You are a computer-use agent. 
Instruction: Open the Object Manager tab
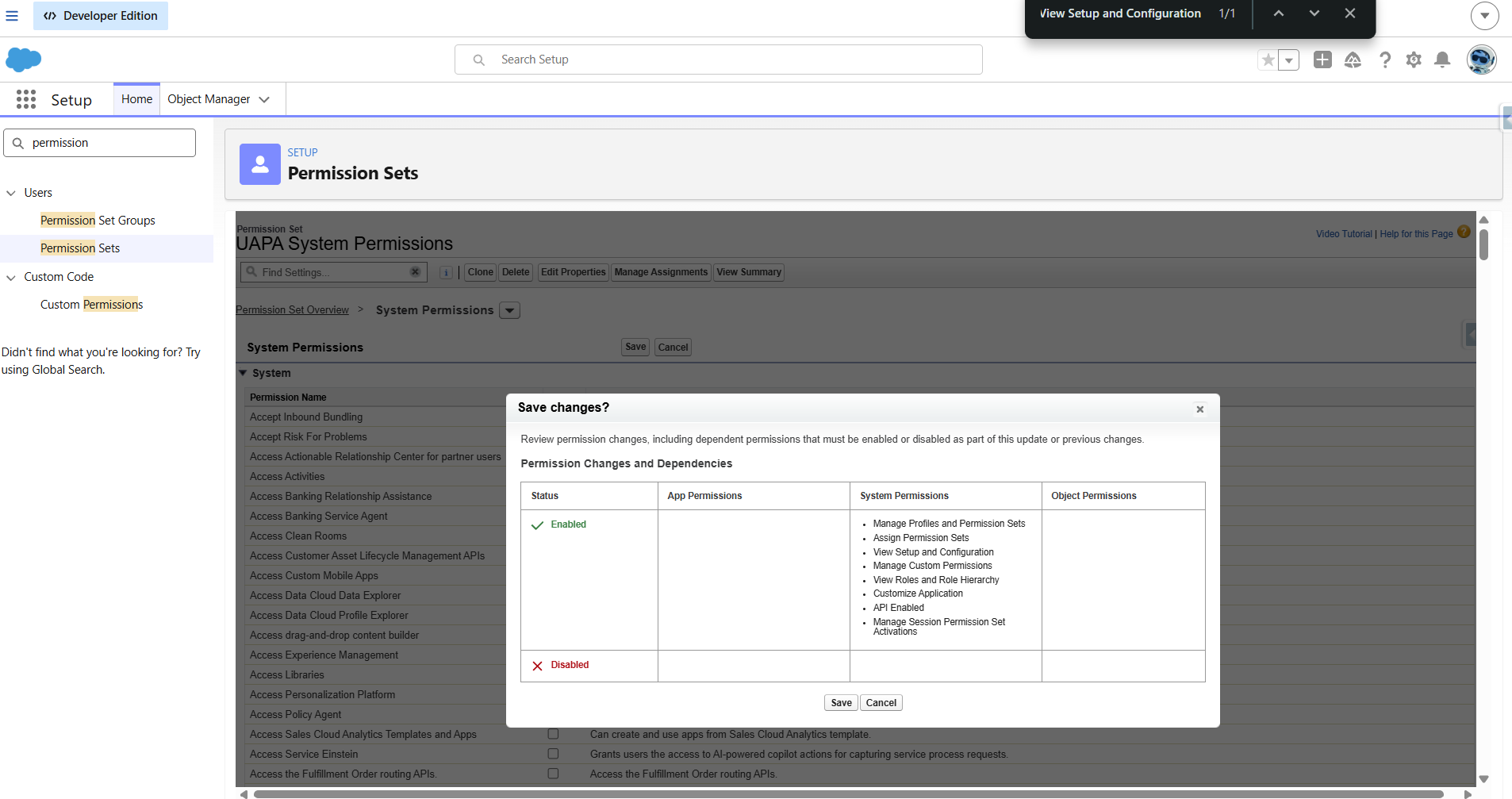click(x=209, y=99)
